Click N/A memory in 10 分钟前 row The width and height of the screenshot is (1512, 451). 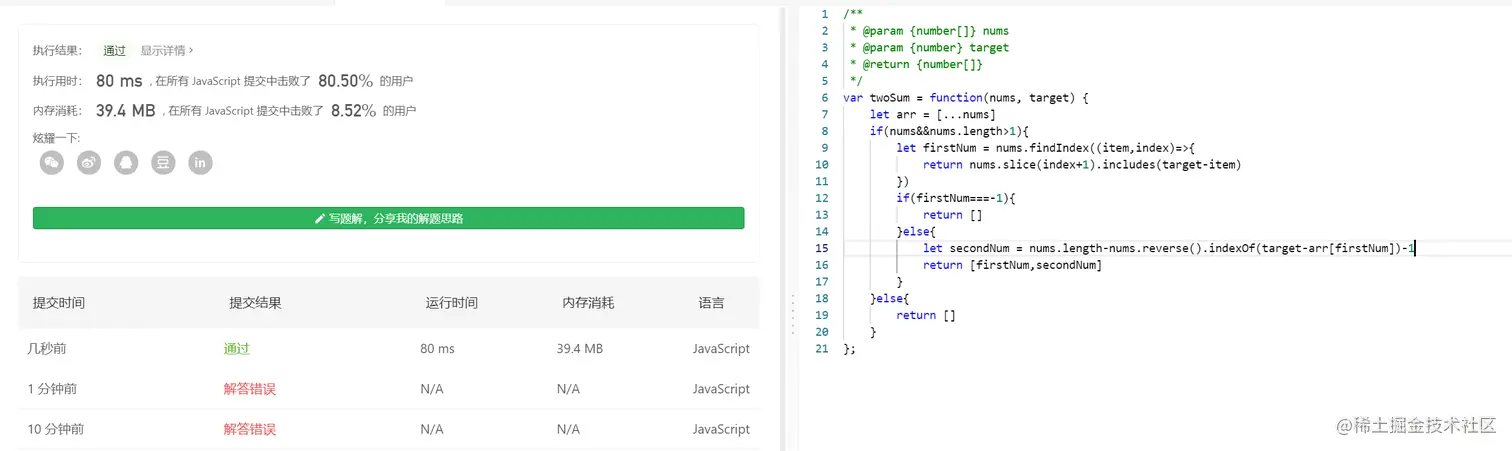point(568,429)
